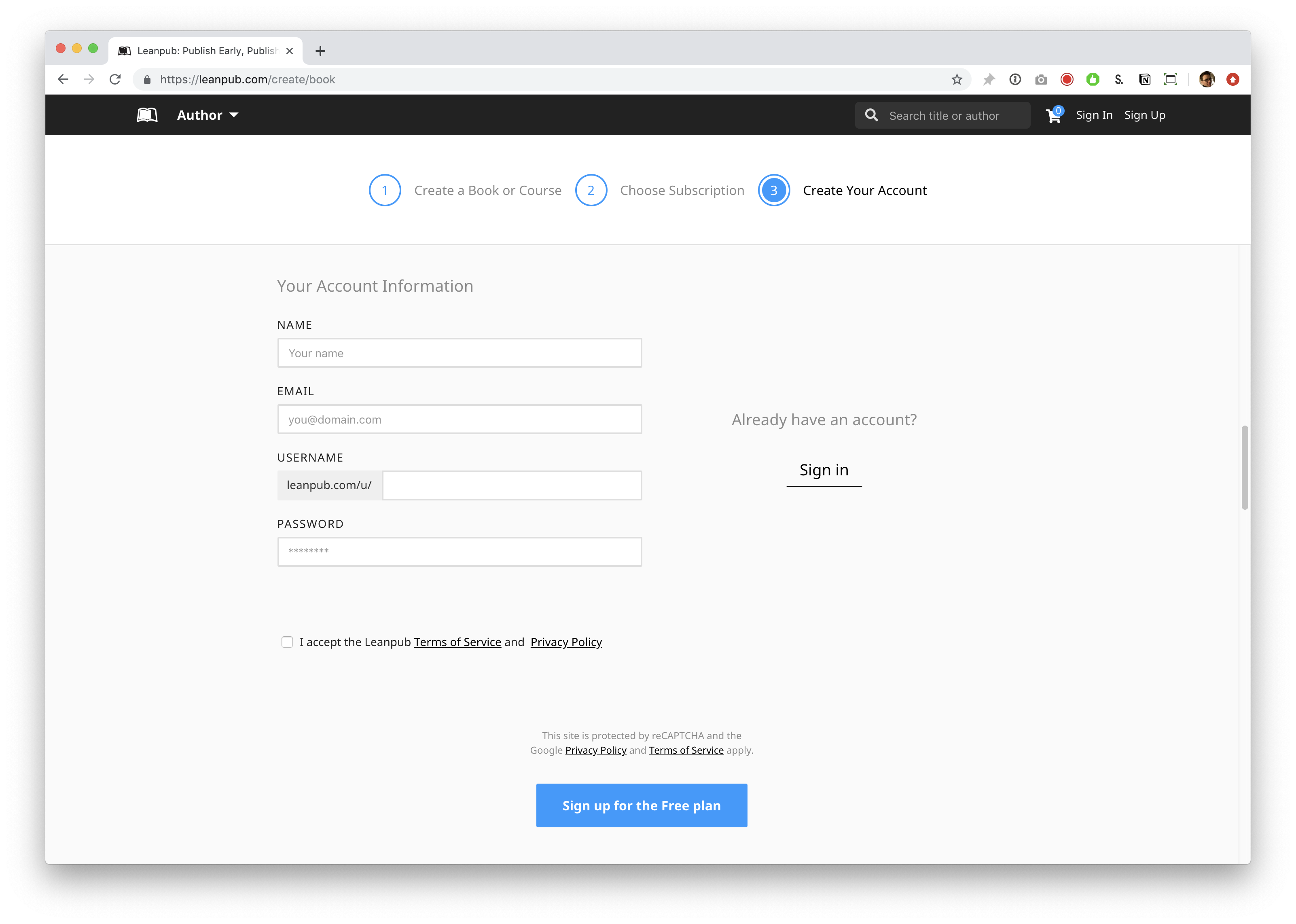The width and height of the screenshot is (1296, 924).
Task: Expand the Author dropdown menu
Action: pyautogui.click(x=208, y=116)
